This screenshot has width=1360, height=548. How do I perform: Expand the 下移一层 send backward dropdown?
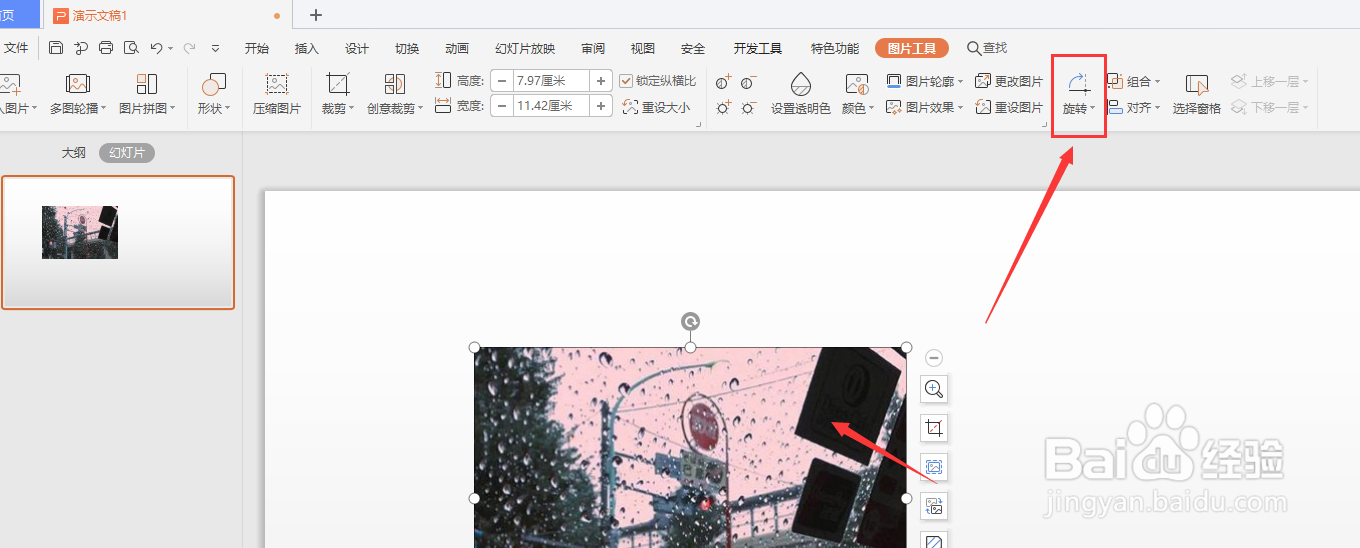point(1306,107)
